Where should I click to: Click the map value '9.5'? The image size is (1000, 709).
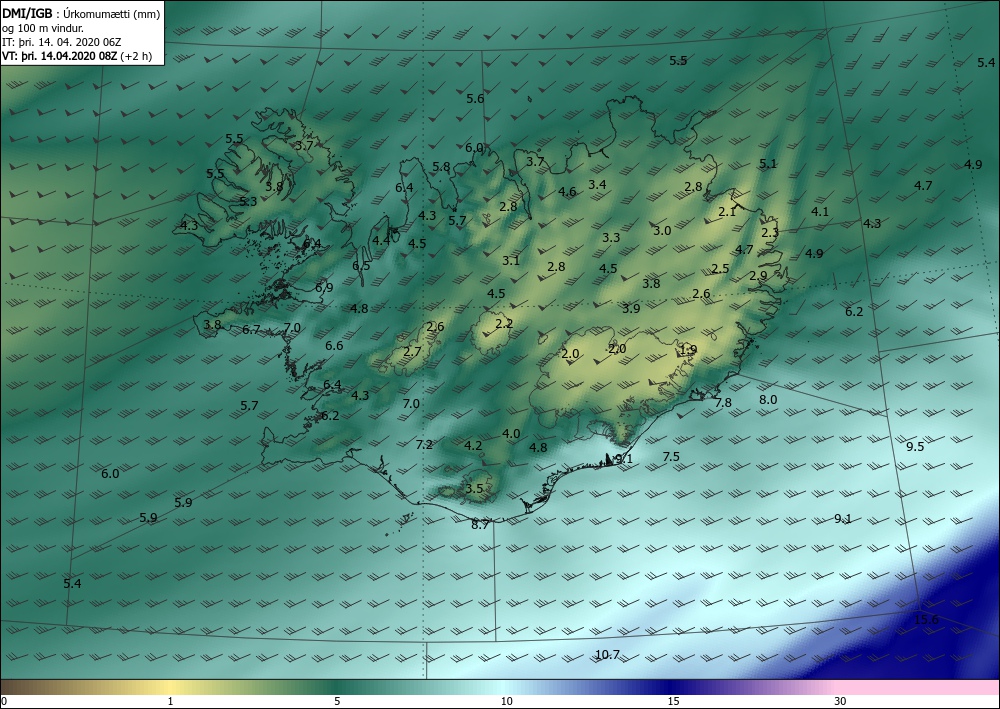[915, 446]
